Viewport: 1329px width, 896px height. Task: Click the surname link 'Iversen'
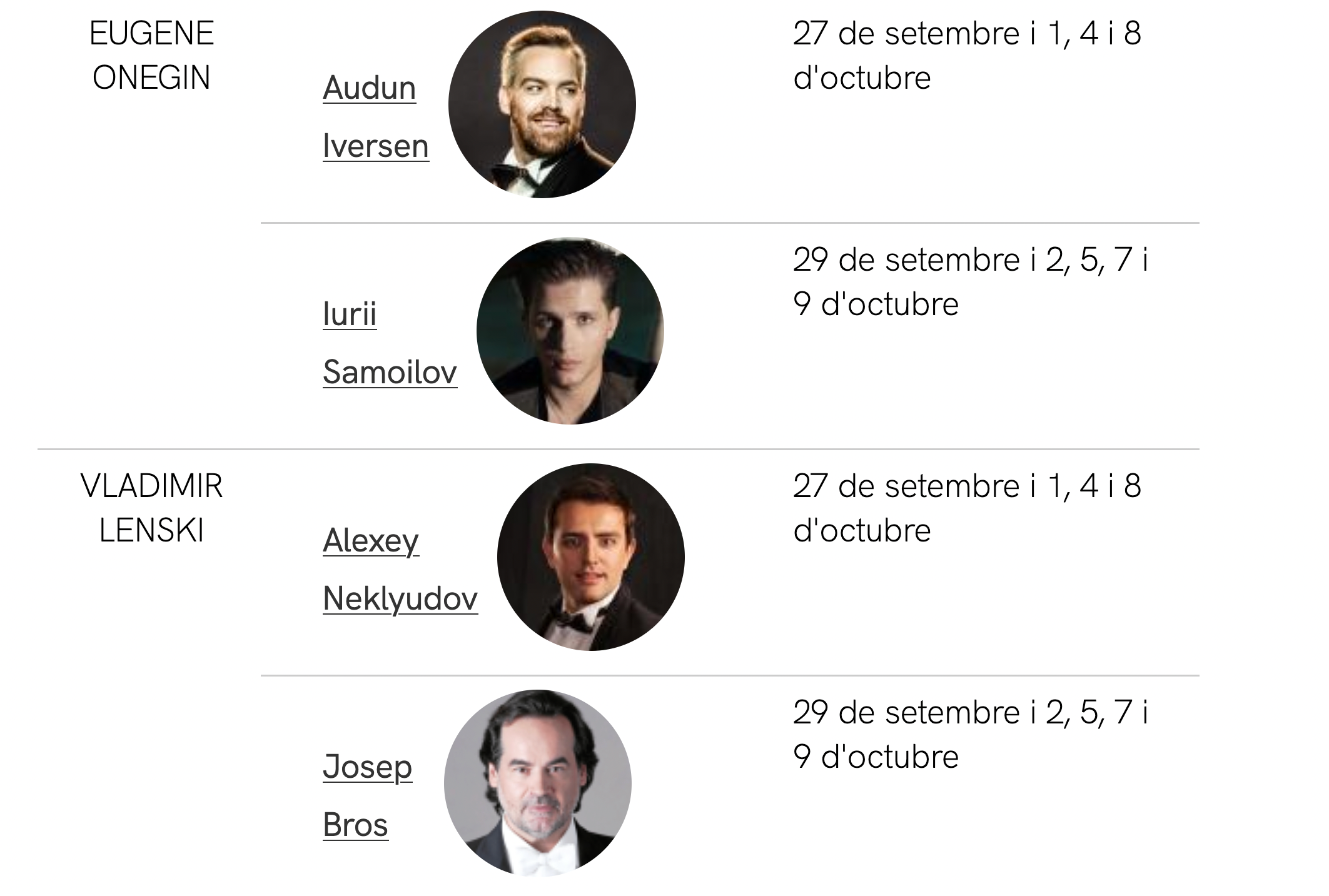(x=376, y=146)
